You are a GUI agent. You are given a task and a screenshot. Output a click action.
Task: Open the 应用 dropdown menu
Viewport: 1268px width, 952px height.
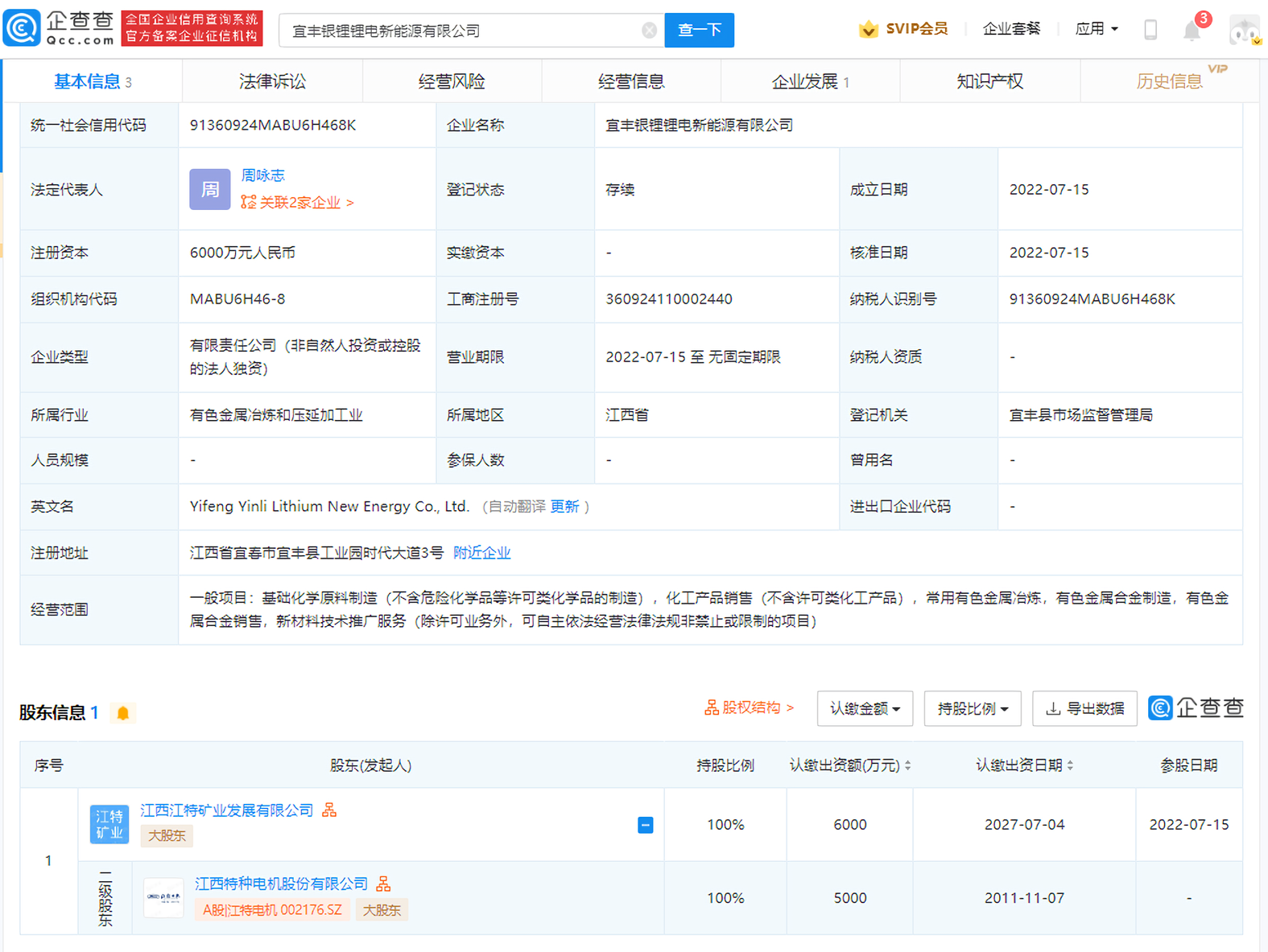[x=1097, y=29]
